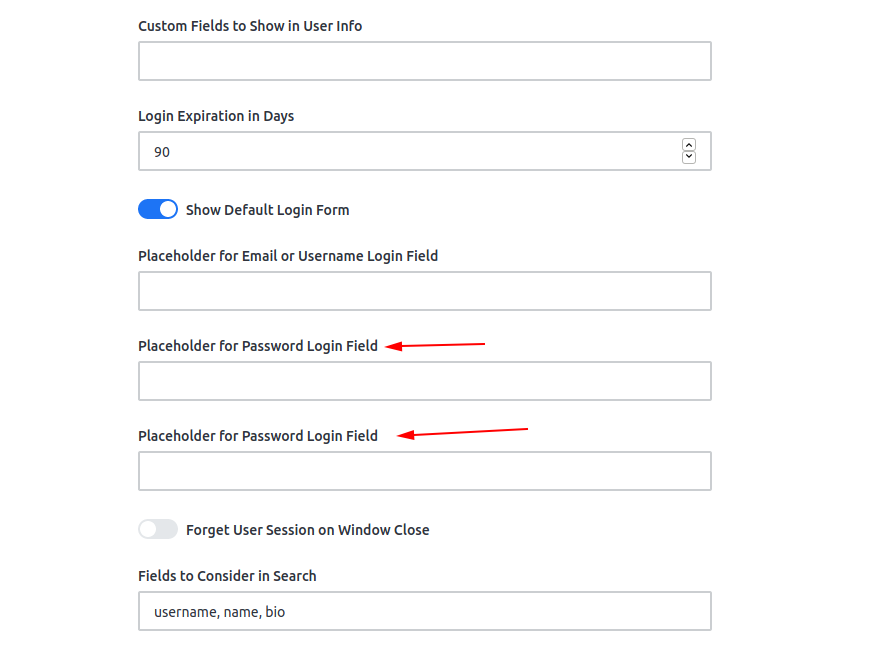Click the up arrow on Login Expiration spinner
Screen dimensions: 871x652
(689, 144)
